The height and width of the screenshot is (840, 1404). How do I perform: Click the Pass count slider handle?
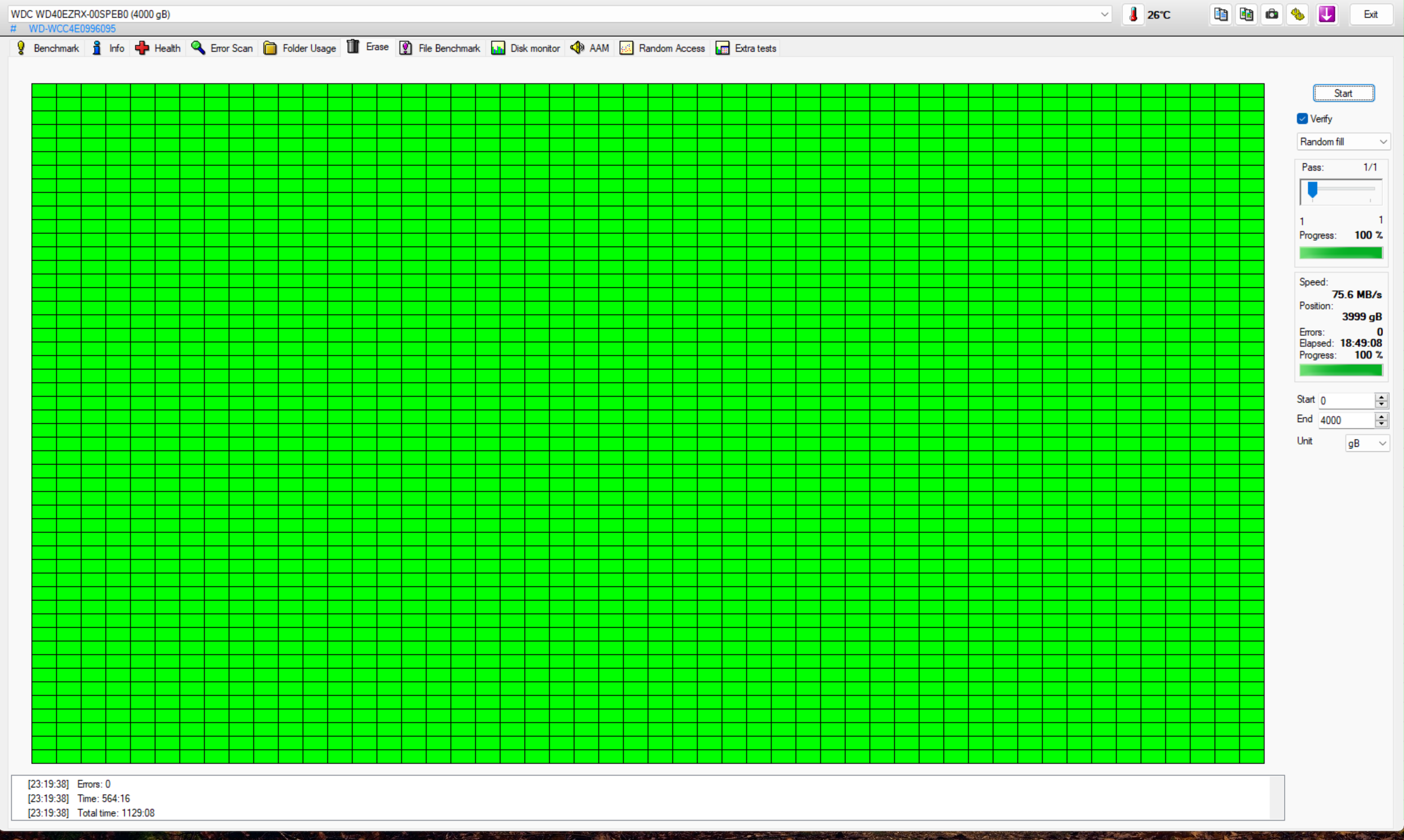coord(1312,190)
